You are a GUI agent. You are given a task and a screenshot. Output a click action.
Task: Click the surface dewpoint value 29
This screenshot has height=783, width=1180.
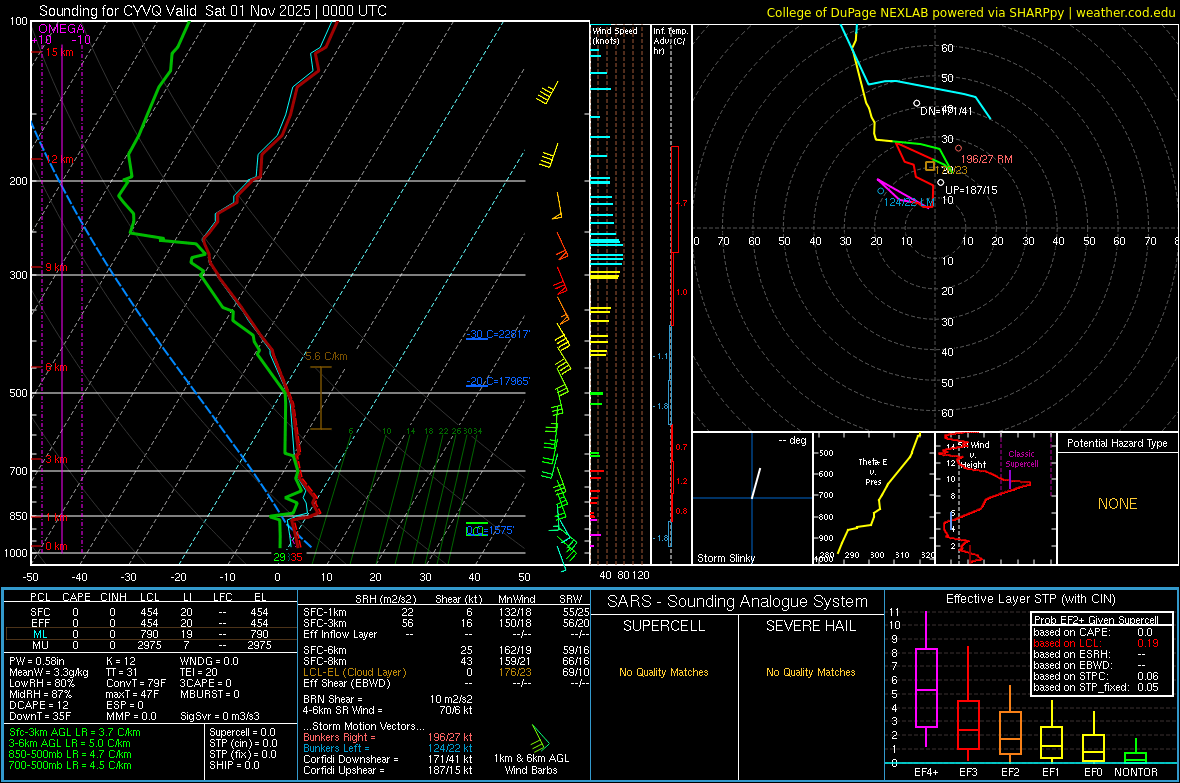coord(279,557)
